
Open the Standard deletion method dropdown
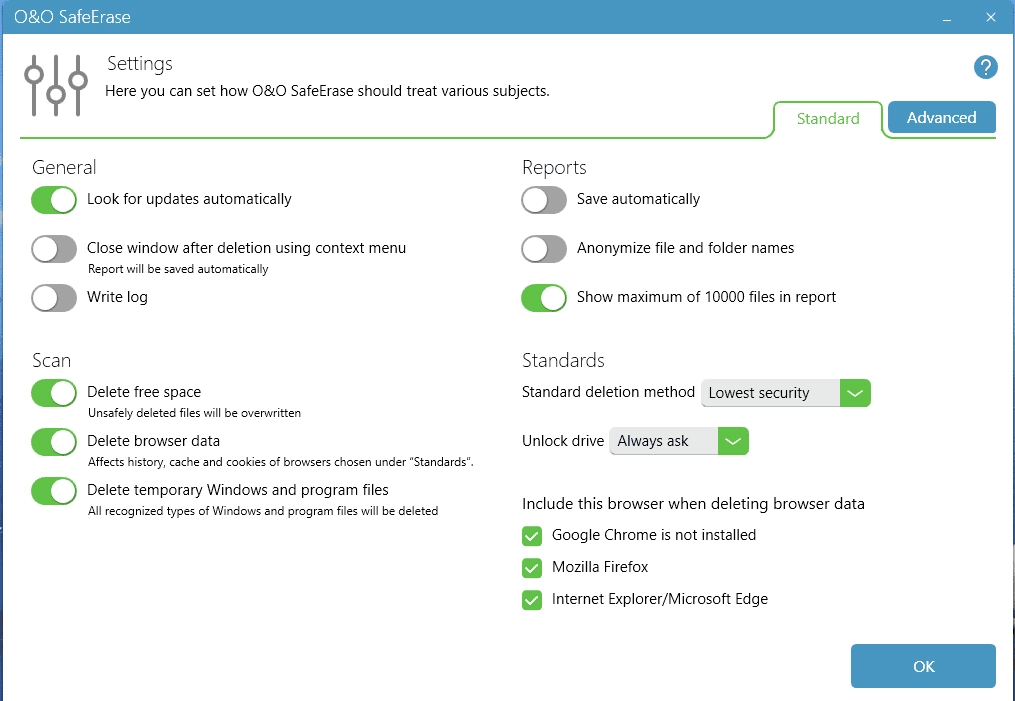click(786, 393)
